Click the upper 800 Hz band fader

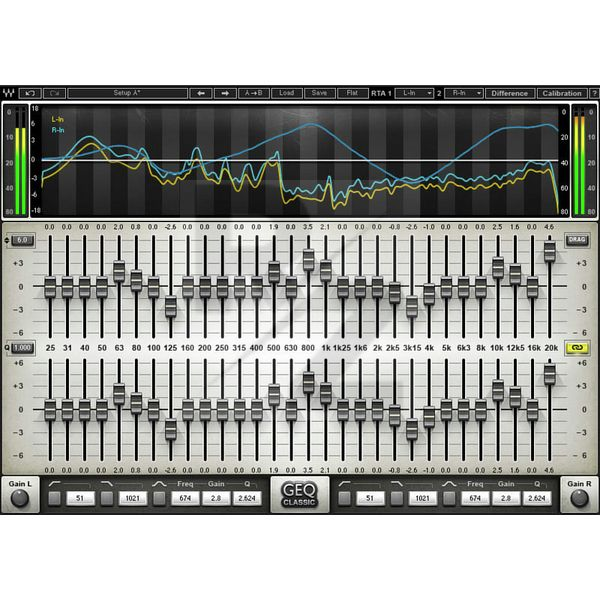[308, 259]
